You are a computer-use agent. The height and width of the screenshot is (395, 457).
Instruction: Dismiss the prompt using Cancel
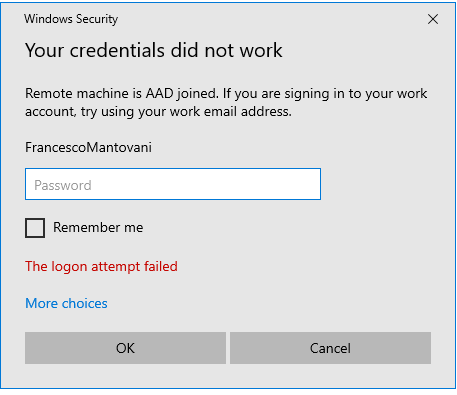[330, 348]
